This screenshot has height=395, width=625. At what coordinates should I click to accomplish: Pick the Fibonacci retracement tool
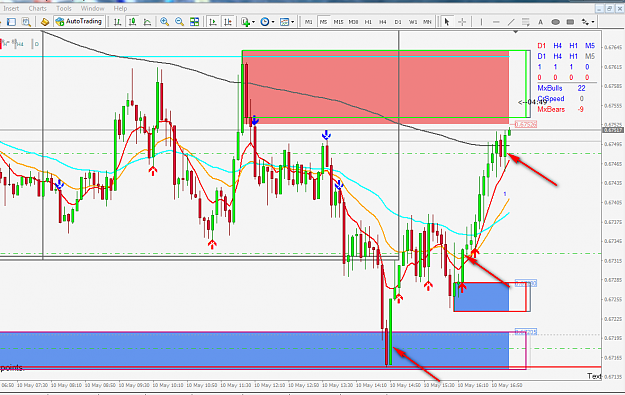[526, 22]
